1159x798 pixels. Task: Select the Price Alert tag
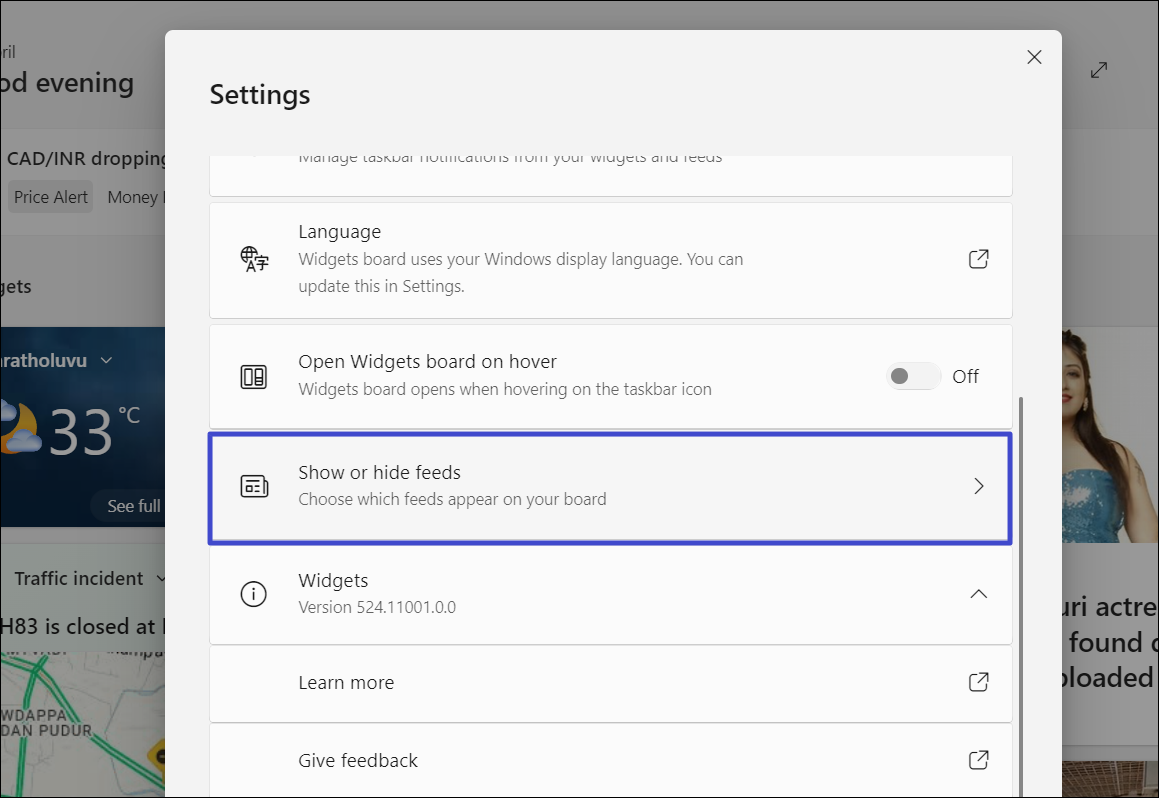(x=51, y=197)
